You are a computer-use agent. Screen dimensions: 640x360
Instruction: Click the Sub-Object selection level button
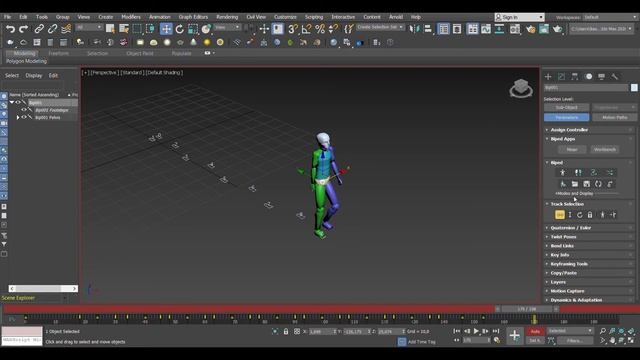(567, 107)
